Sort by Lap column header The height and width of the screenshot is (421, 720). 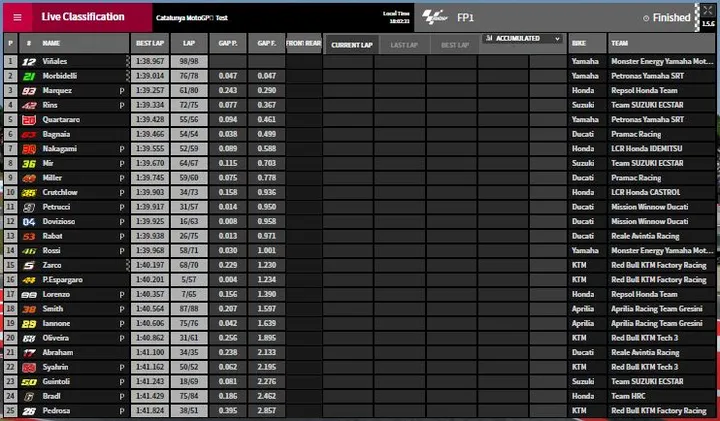[189, 43]
